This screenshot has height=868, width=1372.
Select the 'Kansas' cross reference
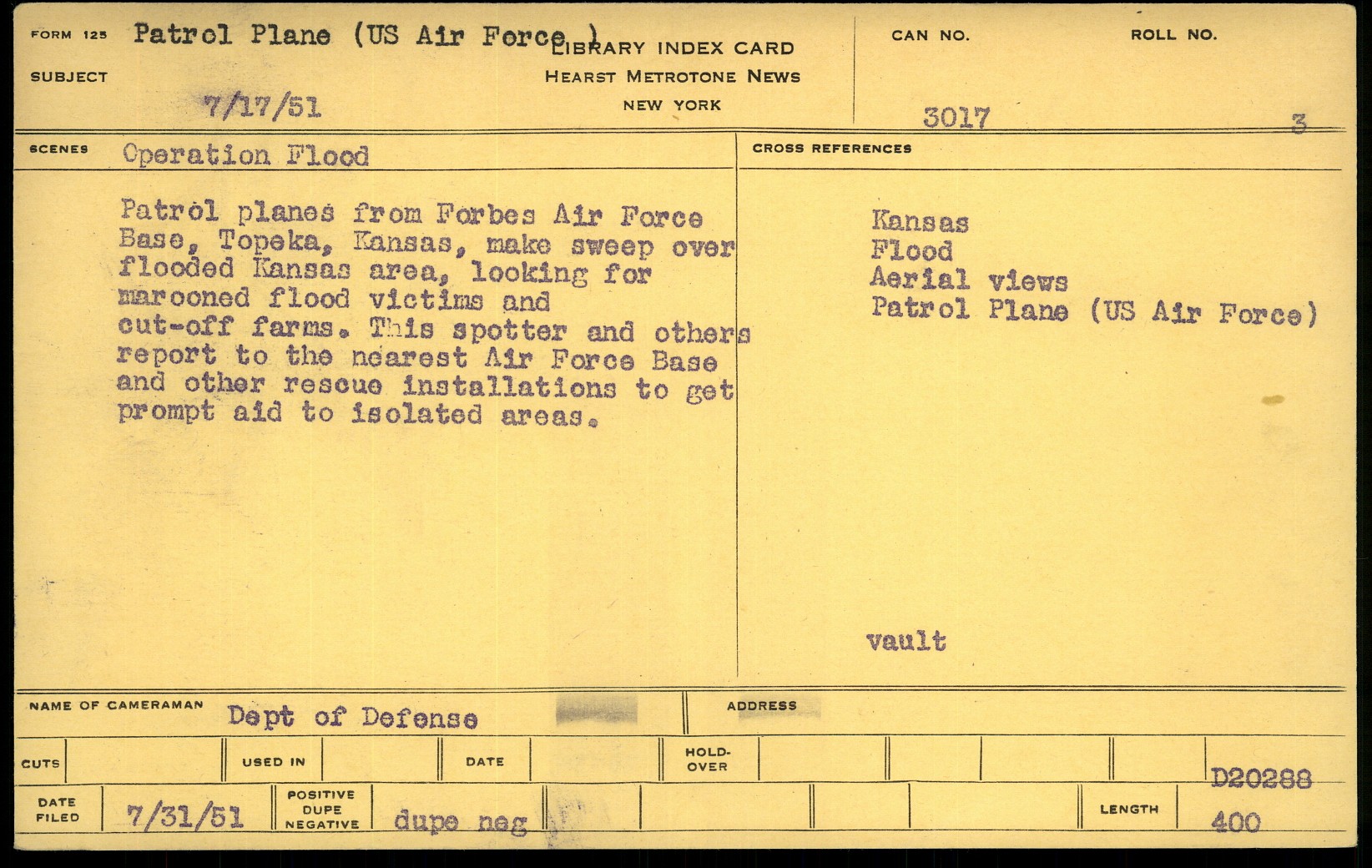point(920,222)
